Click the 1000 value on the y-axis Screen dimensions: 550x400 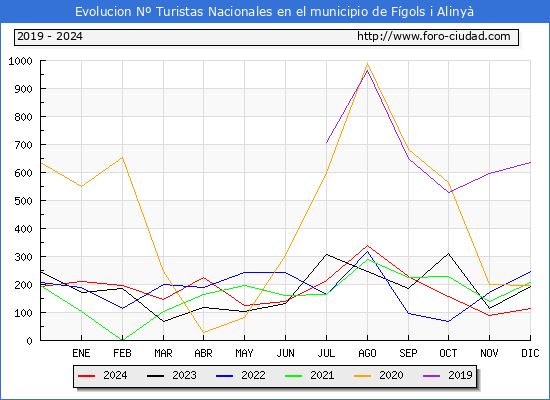click(x=20, y=61)
